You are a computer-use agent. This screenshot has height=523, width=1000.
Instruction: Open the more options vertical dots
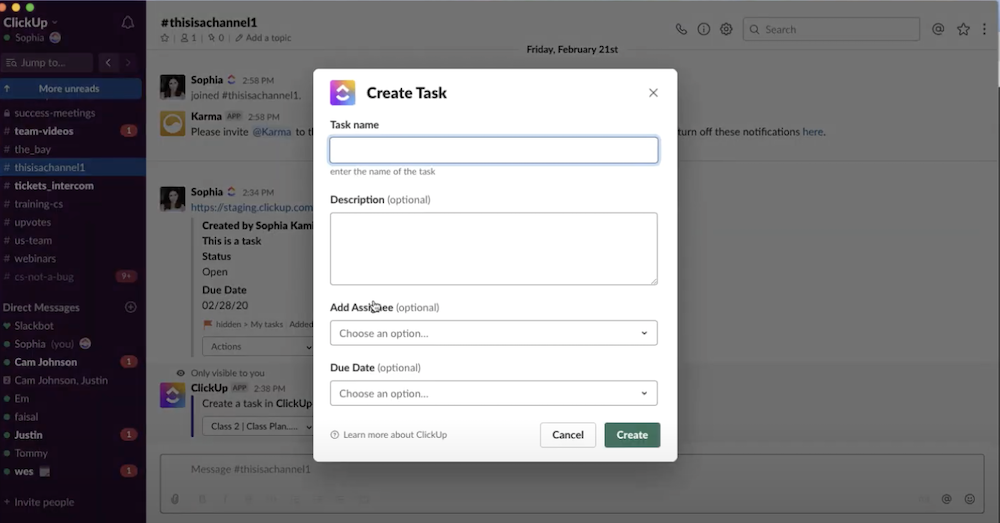[x=984, y=29]
